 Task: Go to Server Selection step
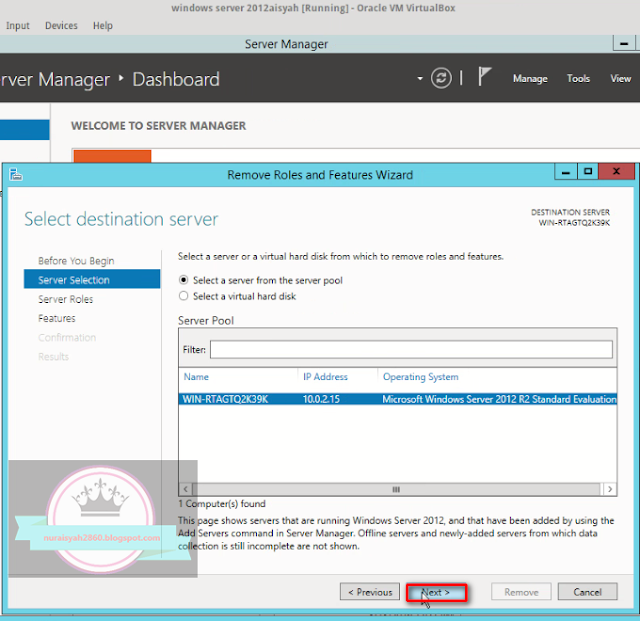[x=92, y=279]
